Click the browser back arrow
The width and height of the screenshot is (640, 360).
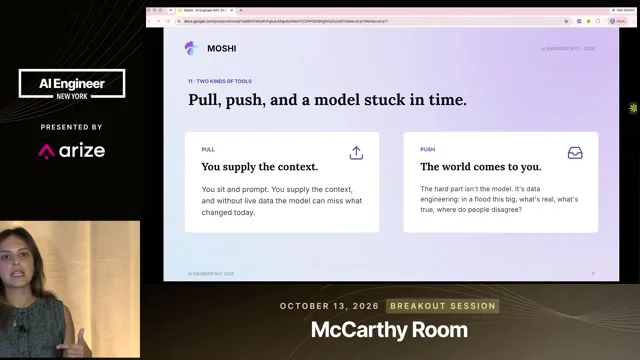pyautogui.click(x=149, y=21)
